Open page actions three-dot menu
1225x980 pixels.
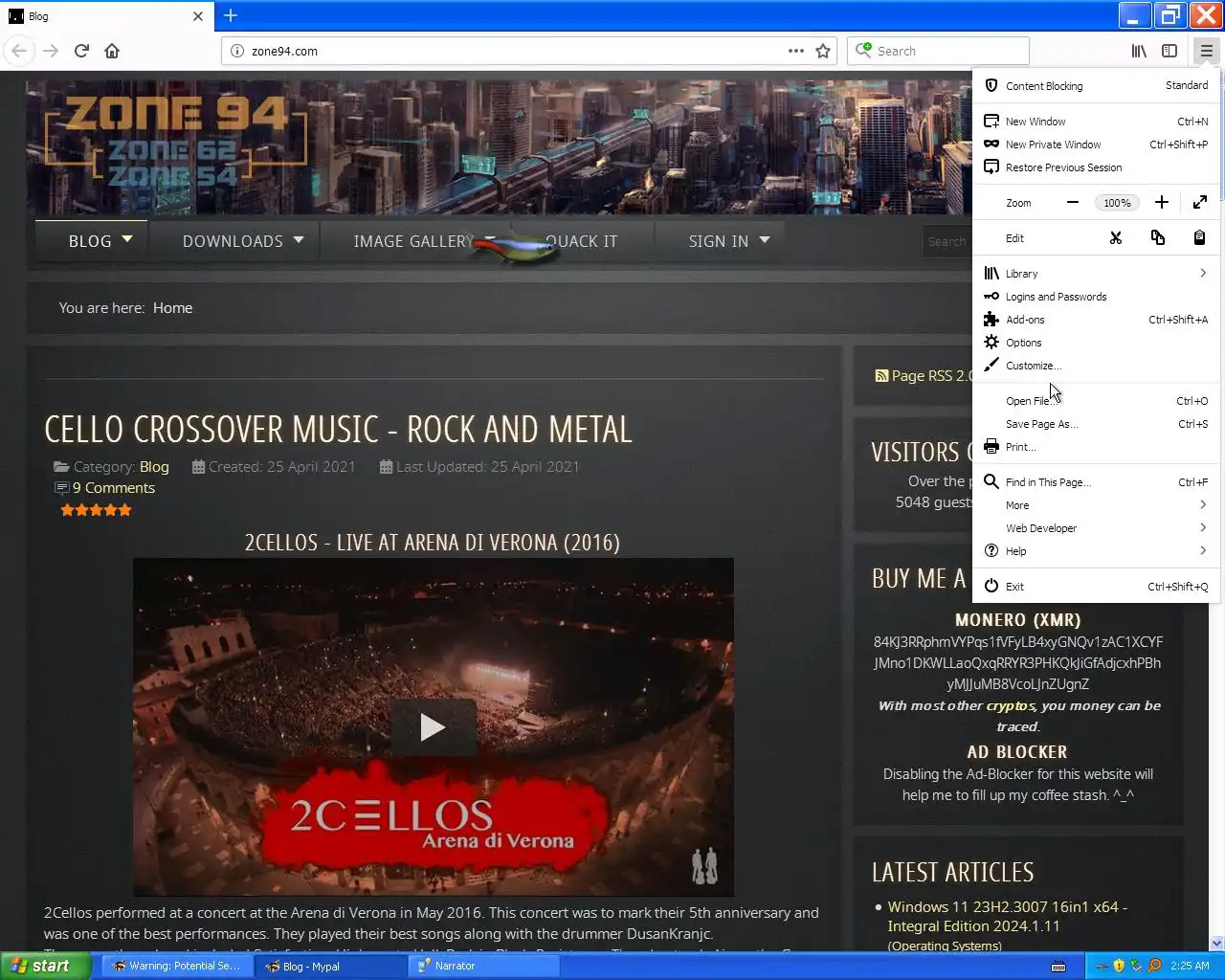[796, 51]
